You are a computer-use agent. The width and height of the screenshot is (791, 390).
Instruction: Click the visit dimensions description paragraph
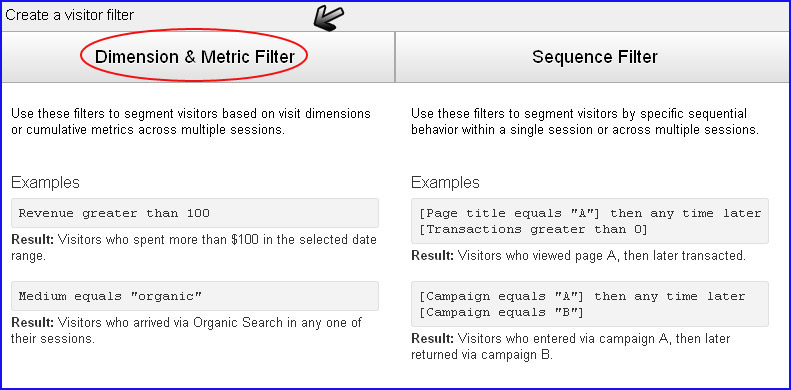191,121
